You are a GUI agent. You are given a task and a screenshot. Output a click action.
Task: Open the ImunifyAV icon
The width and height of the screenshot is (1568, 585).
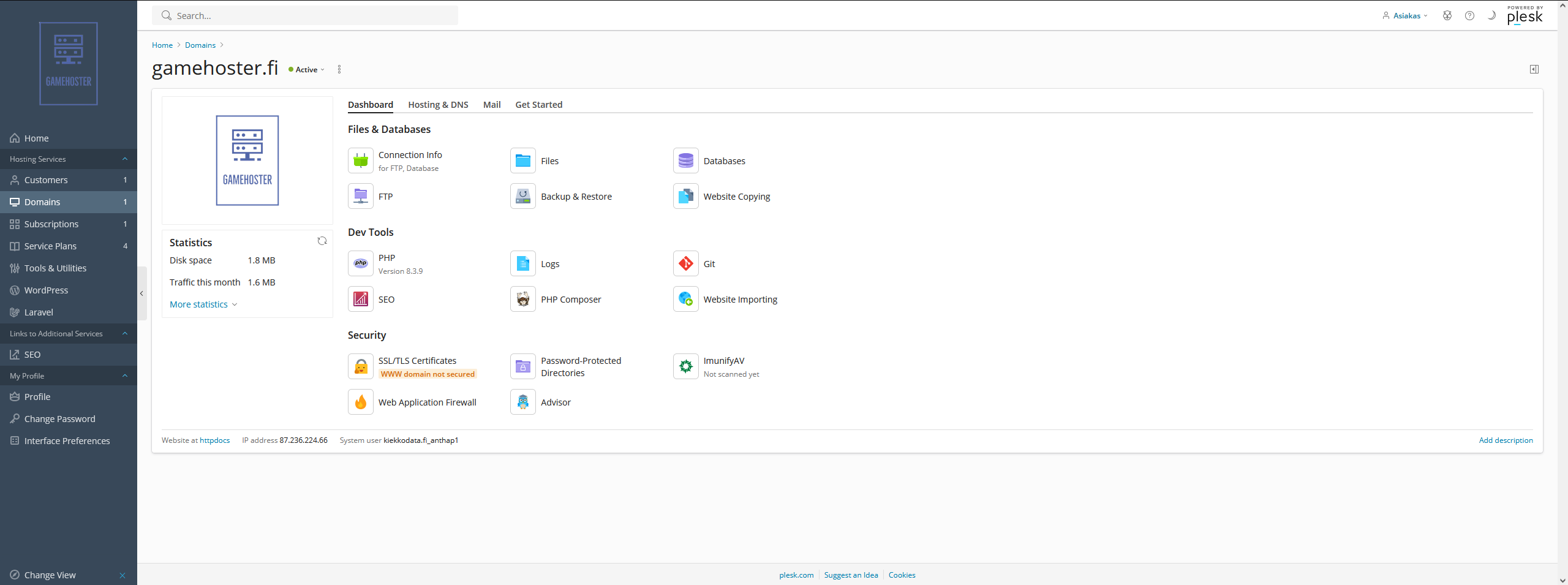686,366
